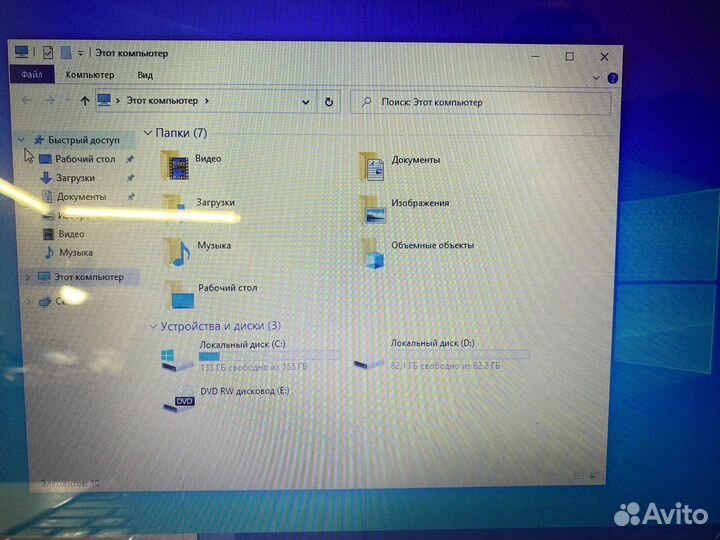720x540 pixels.
Task: Click the Back navigation arrow
Action: [27, 100]
